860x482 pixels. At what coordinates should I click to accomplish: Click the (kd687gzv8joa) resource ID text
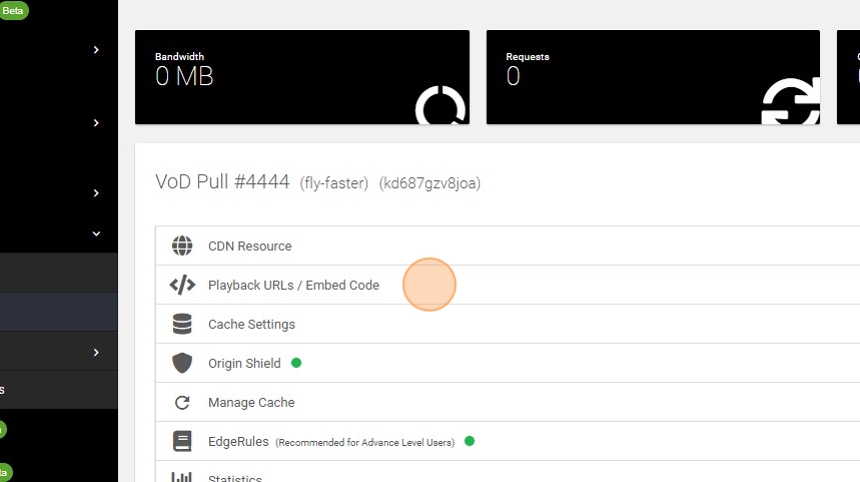click(x=429, y=183)
